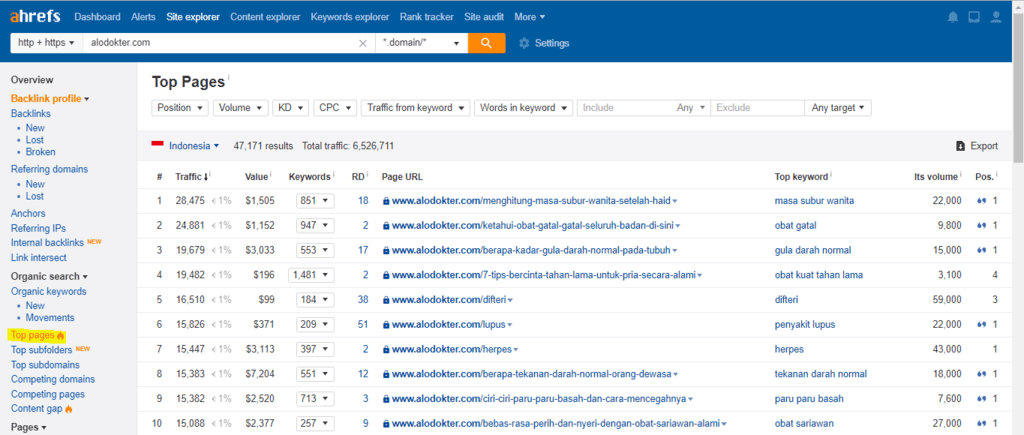Go to Dashboard in top navigation

coord(97,17)
